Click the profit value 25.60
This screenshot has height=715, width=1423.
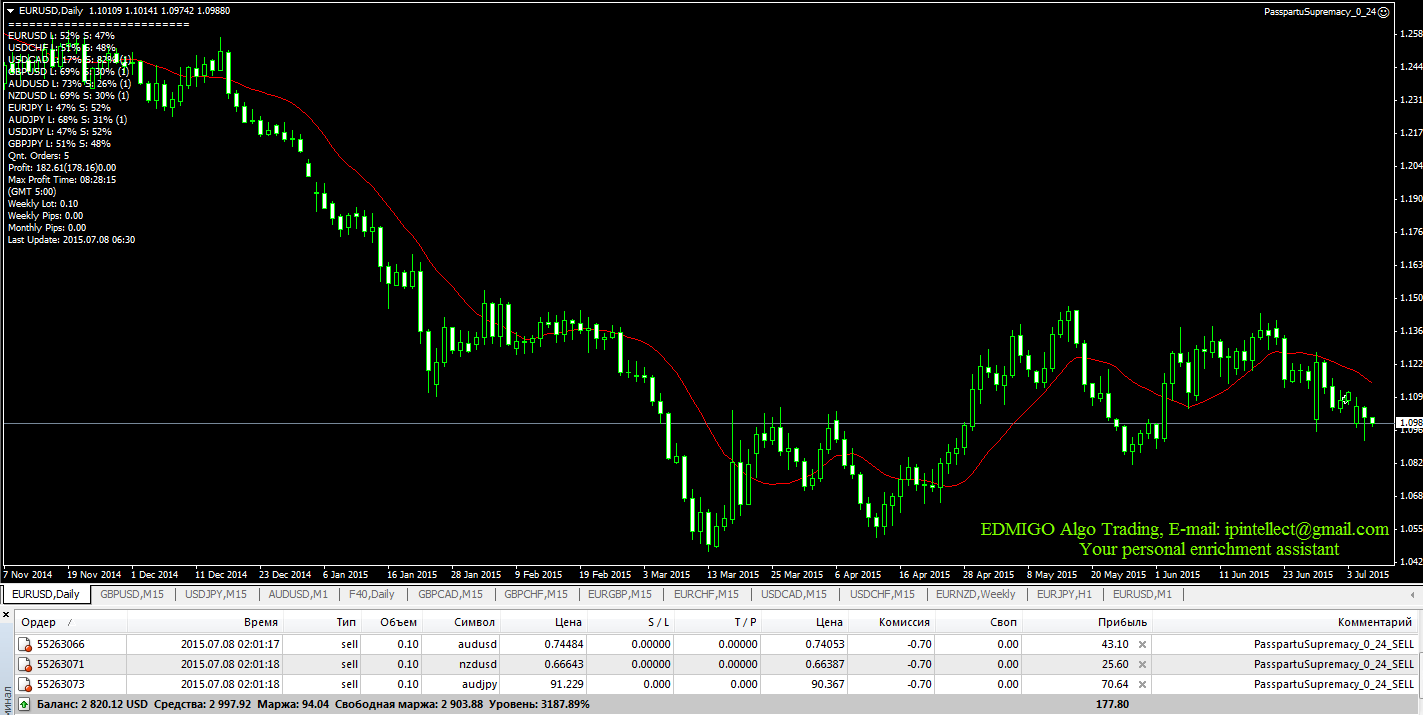click(x=1114, y=664)
